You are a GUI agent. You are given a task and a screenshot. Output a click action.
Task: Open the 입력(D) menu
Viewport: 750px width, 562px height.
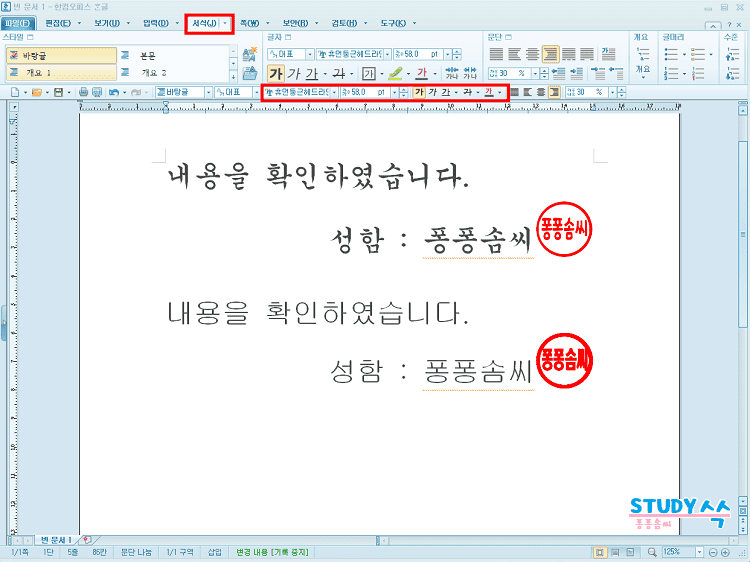coord(155,23)
